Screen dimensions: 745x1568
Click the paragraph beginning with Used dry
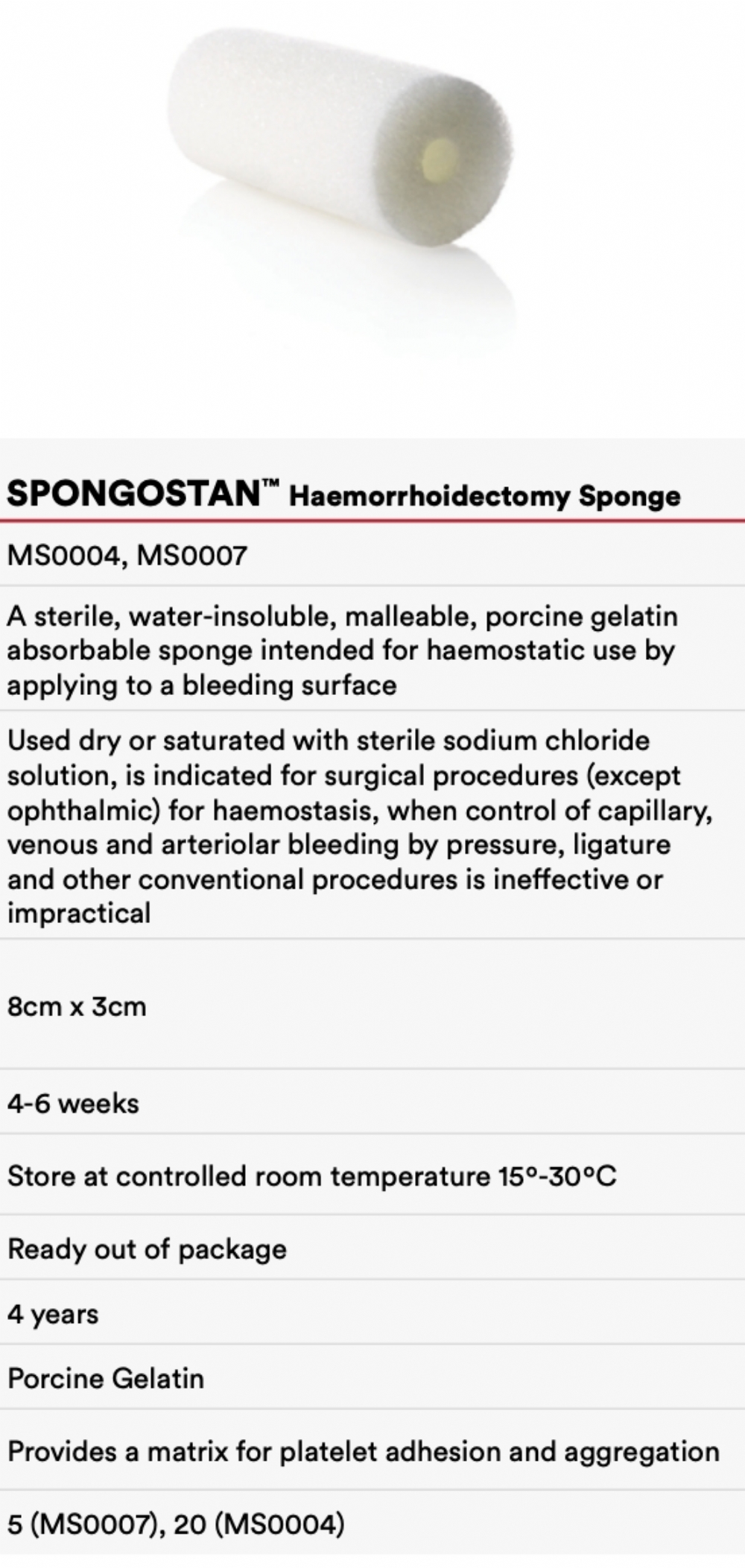pyautogui.click(x=358, y=826)
